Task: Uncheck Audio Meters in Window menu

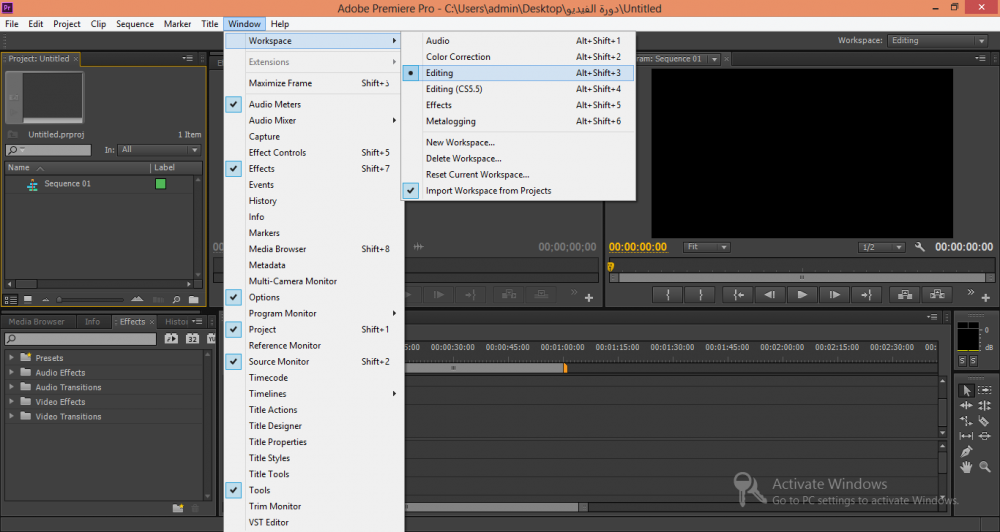Action: click(x=274, y=104)
